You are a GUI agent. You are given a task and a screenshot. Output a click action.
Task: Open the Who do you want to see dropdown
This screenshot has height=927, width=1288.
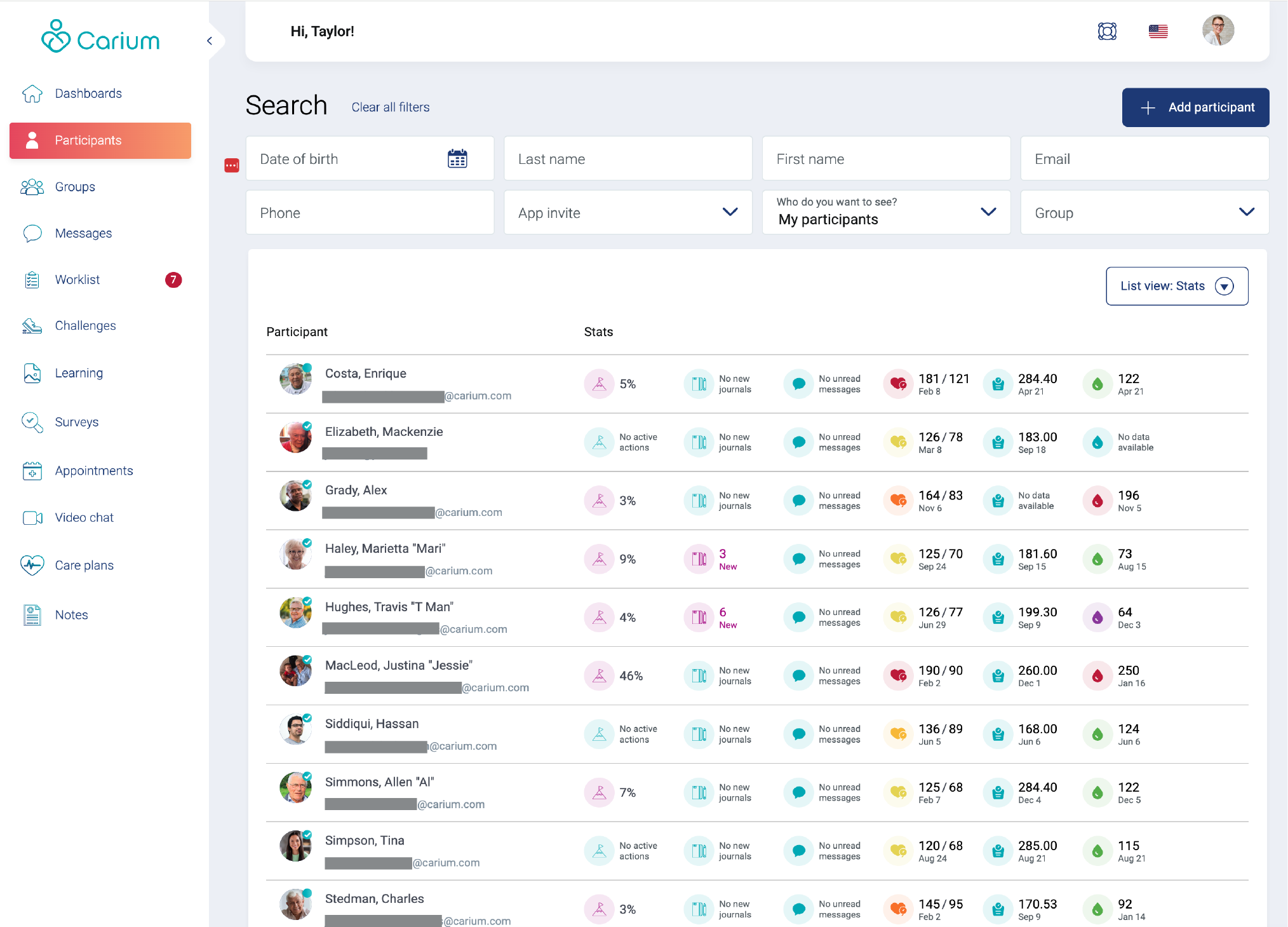[x=886, y=213]
